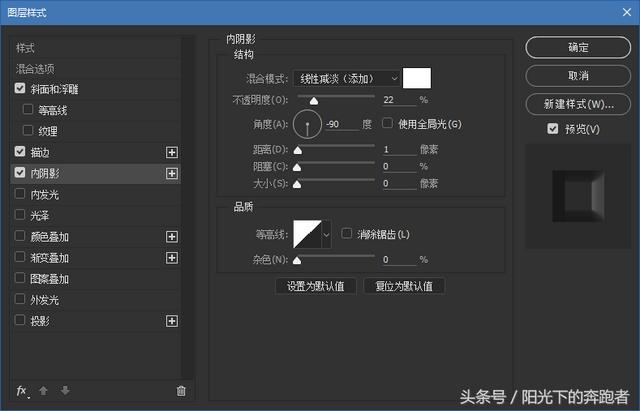Check 使用全局光(G) option
The image size is (640, 411).
[387, 123]
